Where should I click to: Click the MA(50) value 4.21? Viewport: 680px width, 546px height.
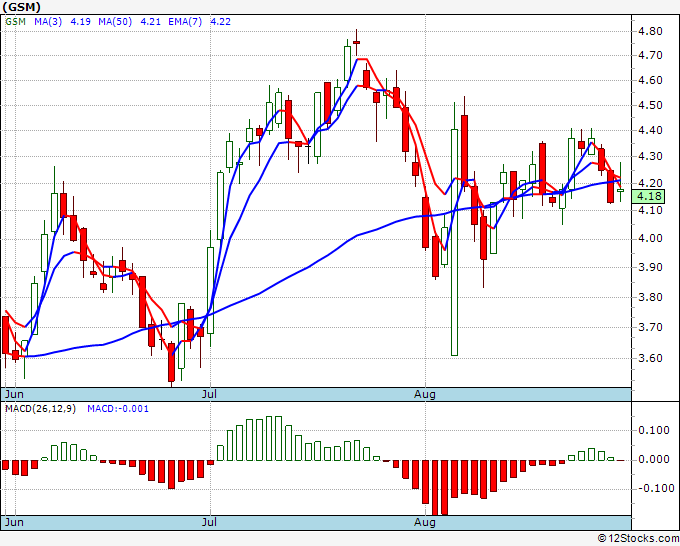click(x=150, y=22)
